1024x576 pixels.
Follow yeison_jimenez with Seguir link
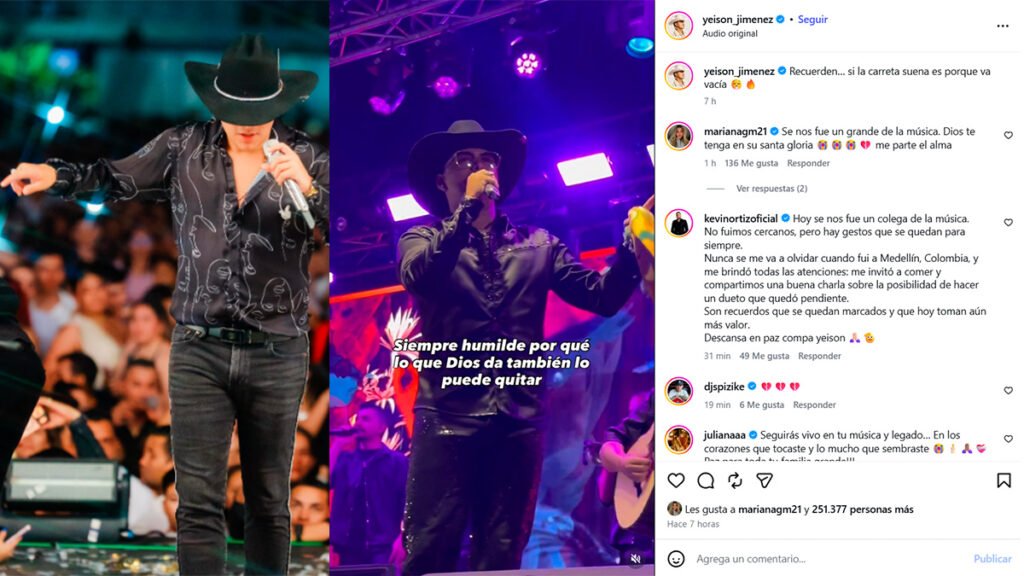[812, 20]
